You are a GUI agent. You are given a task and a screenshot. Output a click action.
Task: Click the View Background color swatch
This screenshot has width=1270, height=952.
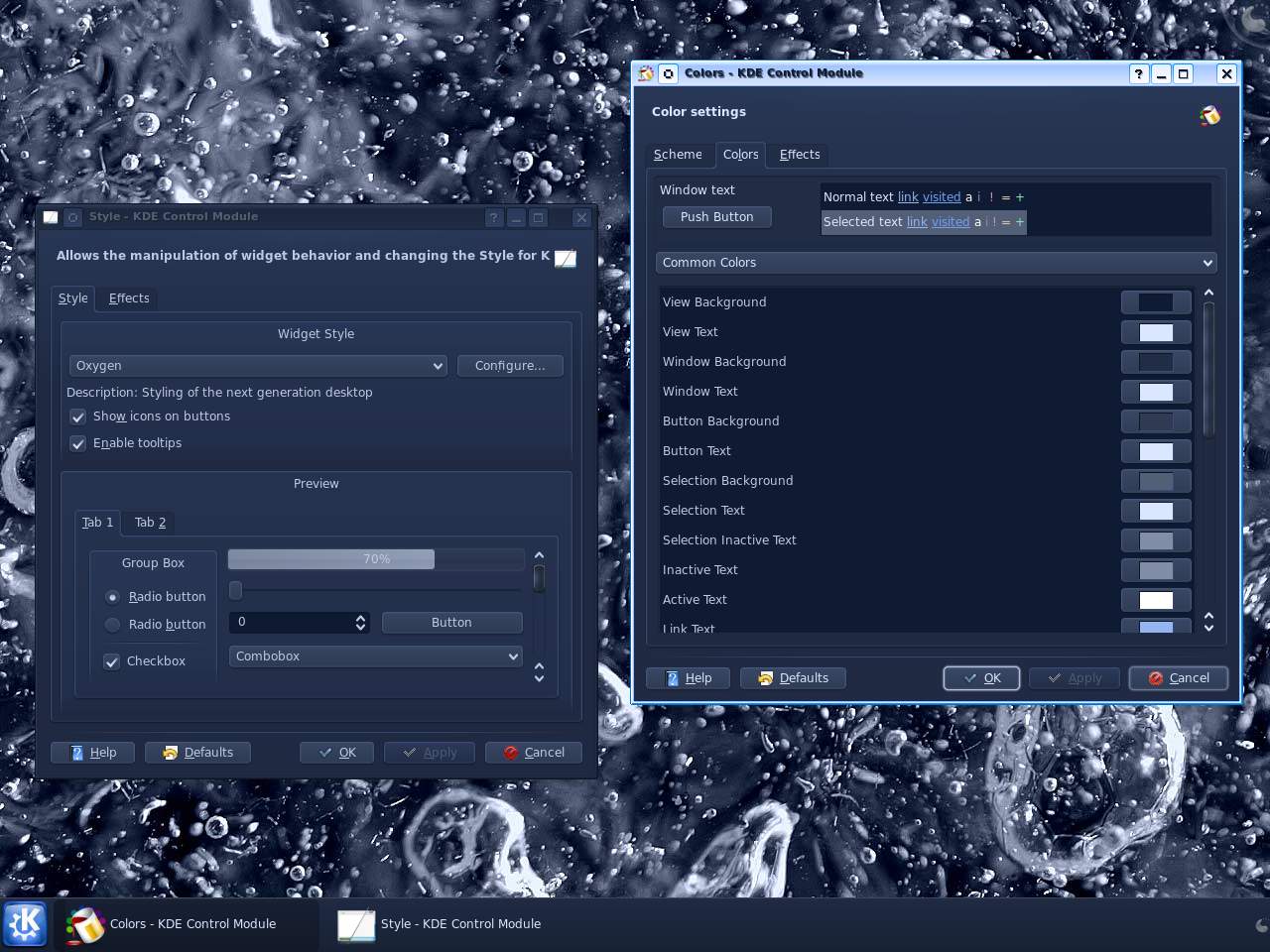(x=1156, y=302)
